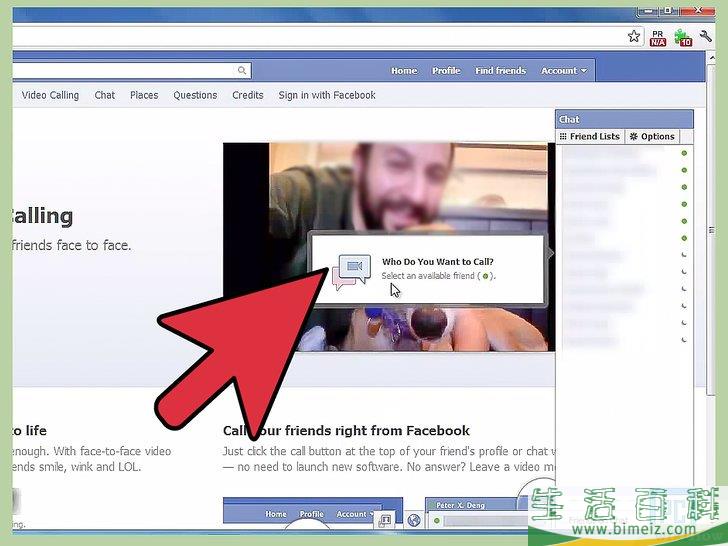Click Home in the bottom sample screenshot
728x546 pixels.
(x=276, y=514)
